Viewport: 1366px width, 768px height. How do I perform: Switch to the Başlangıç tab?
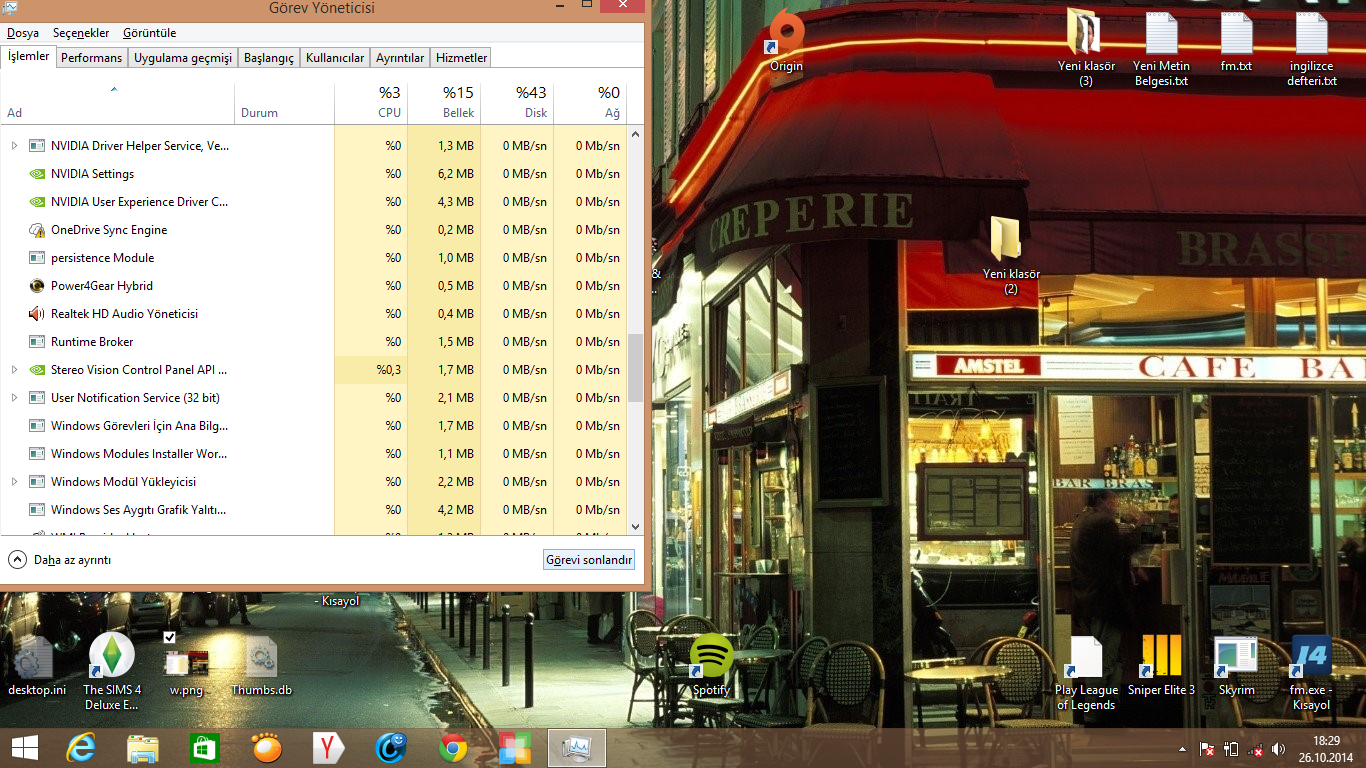[269, 58]
